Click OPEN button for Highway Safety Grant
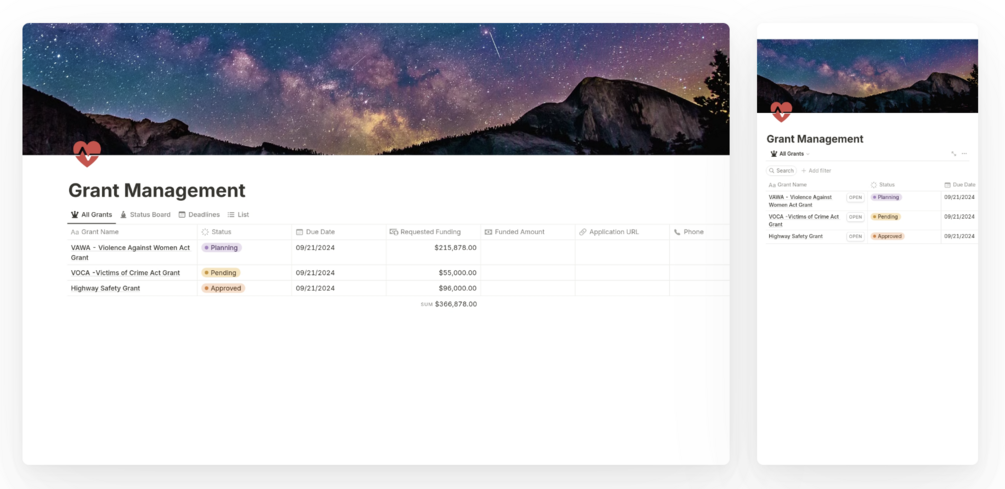The image size is (1005, 489). click(856, 236)
